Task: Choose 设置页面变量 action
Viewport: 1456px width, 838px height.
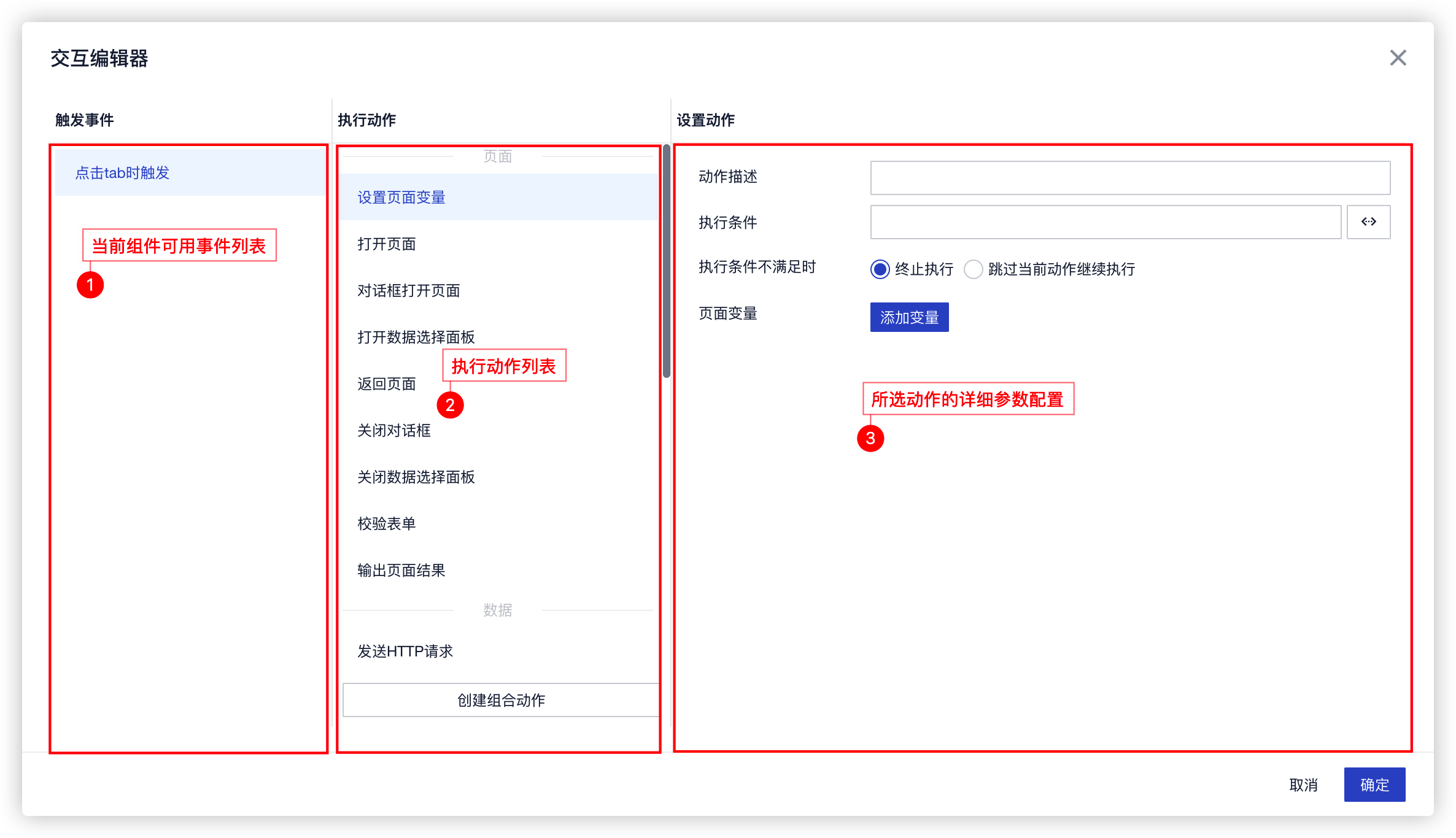Action: point(401,198)
